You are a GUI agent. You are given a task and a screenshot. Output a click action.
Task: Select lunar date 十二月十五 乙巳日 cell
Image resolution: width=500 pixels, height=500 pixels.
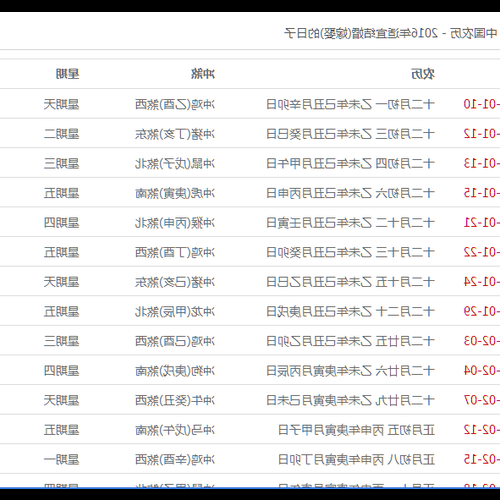point(350,282)
